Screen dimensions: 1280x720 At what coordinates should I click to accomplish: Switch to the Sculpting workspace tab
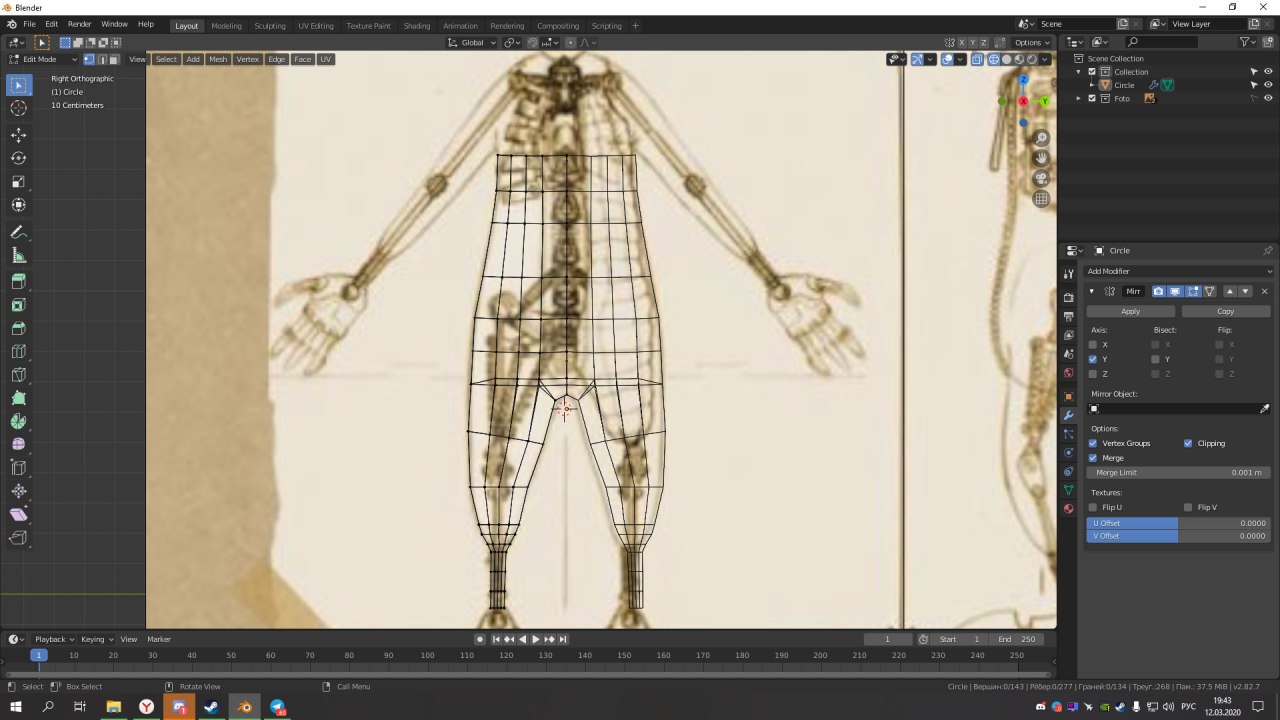tap(269, 25)
